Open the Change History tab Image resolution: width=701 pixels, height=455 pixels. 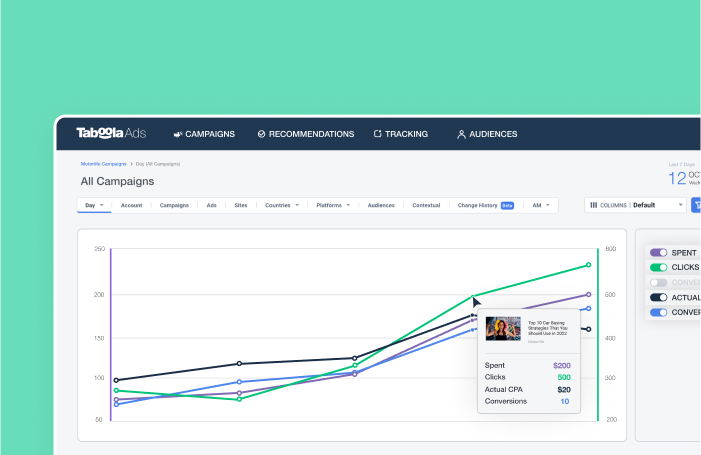pos(477,205)
